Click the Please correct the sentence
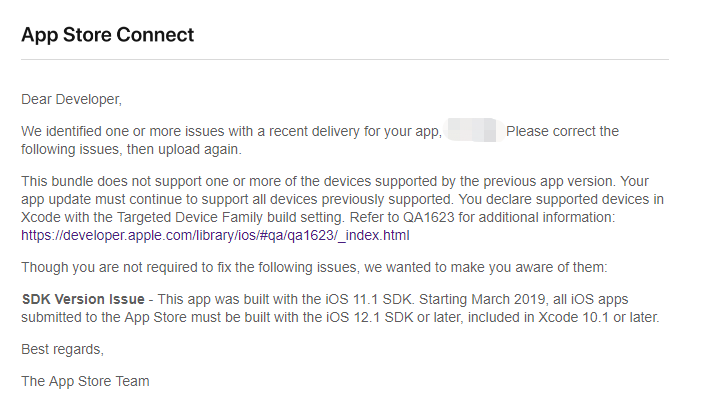Viewport: 721px width, 399px height. 562,131
